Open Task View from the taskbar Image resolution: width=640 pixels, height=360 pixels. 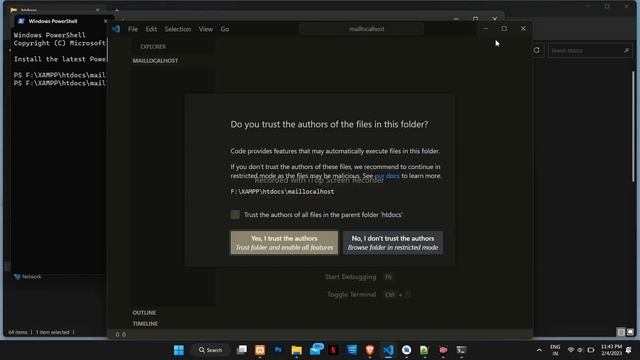pyautogui.click(x=242, y=350)
